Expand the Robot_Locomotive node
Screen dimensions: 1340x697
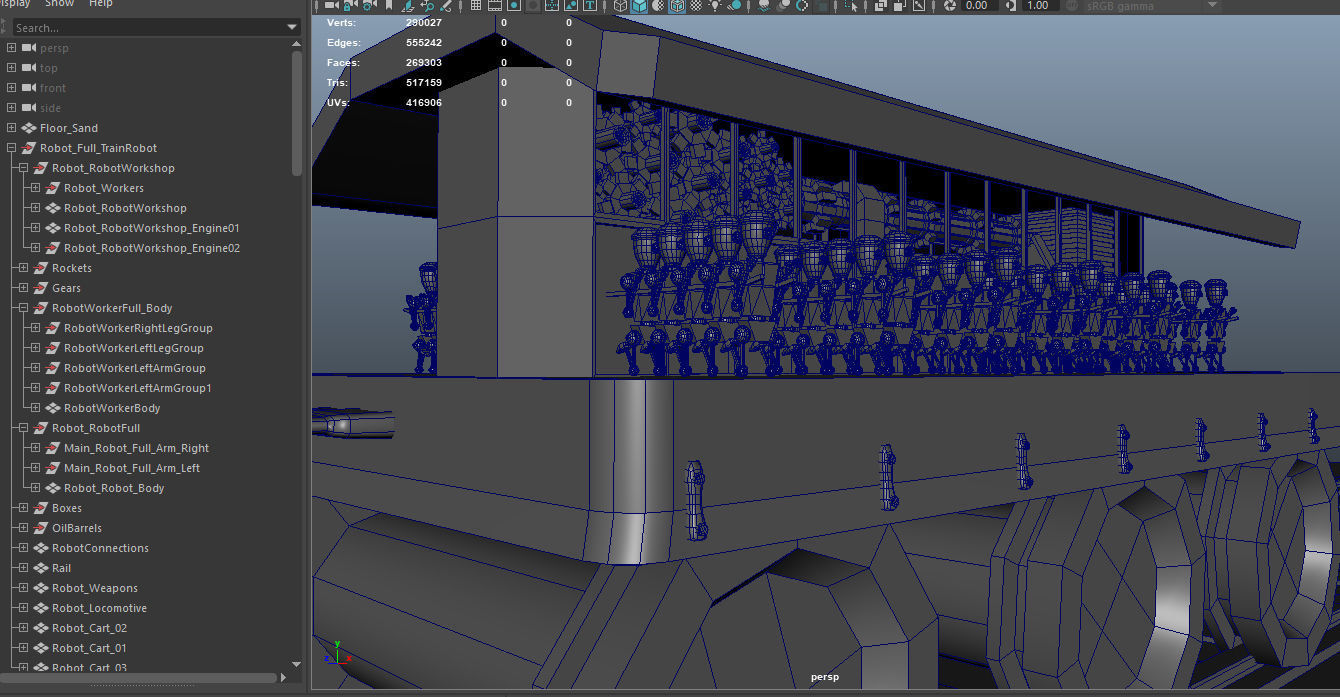pyautogui.click(x=23, y=608)
